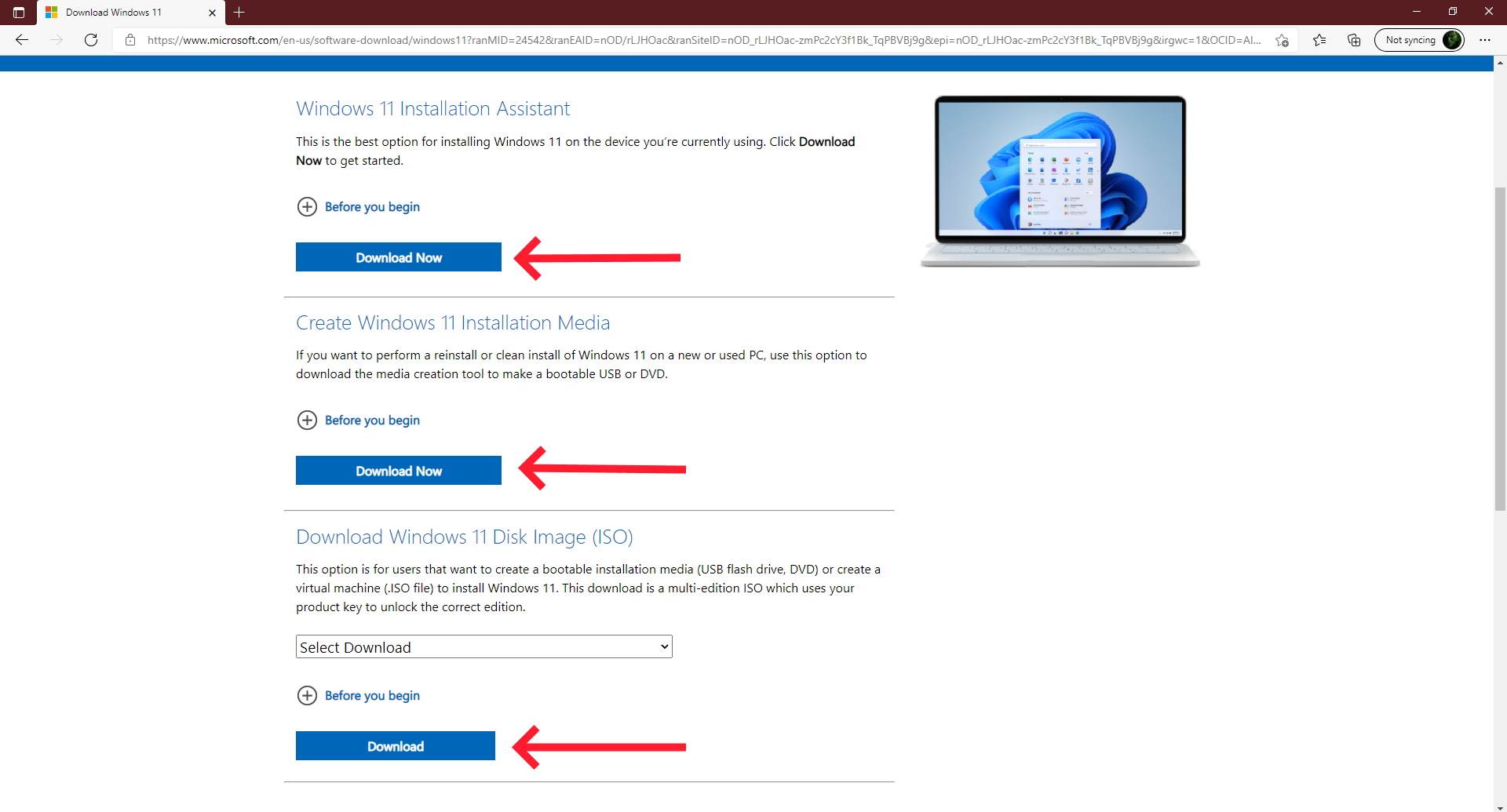Expand Before you begin under Disk Image section
This screenshot has height=812, width=1507.
[x=358, y=695]
